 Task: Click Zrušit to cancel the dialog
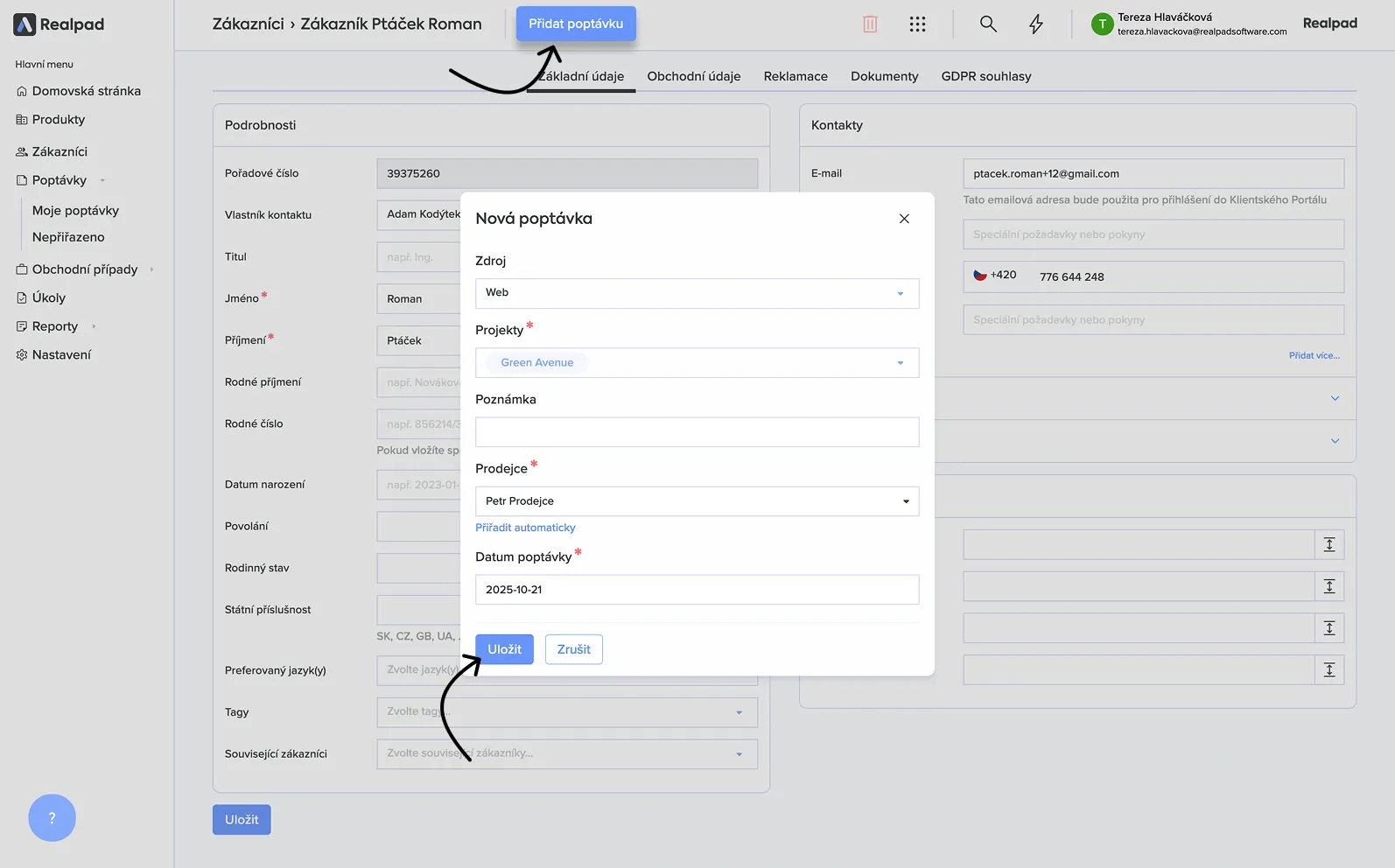tap(573, 649)
